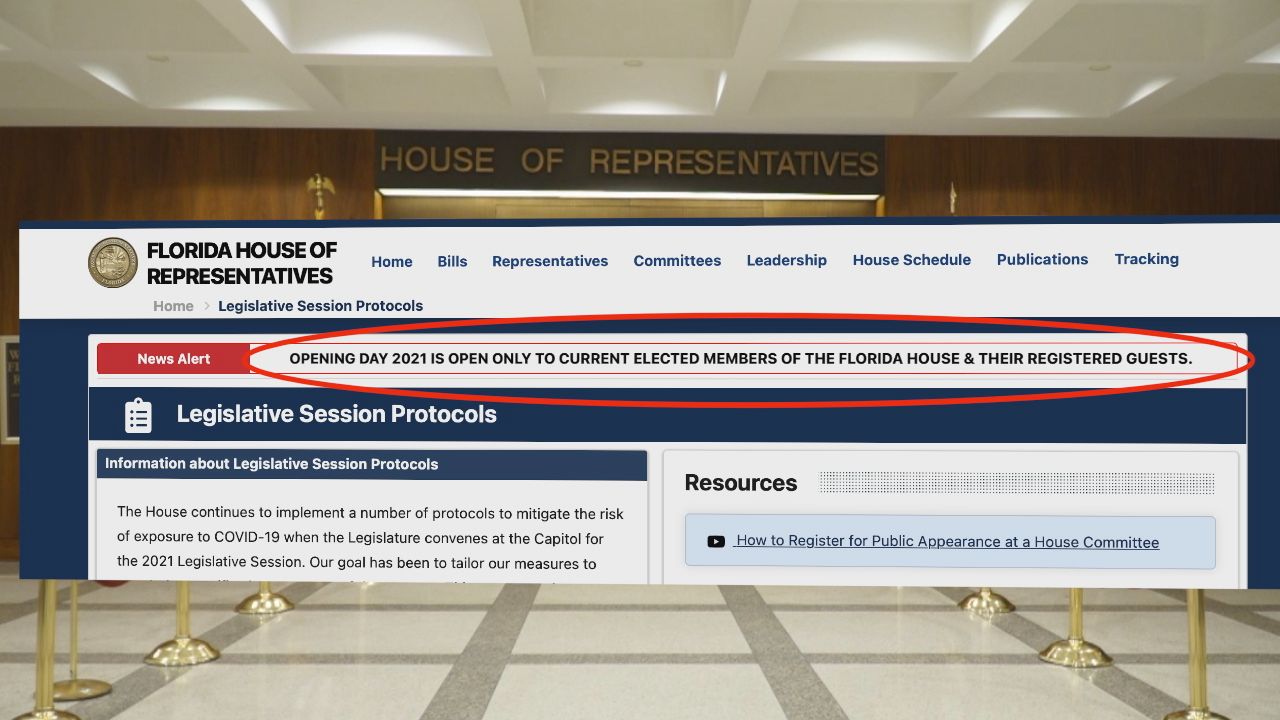Open the Home menu item

coord(392,261)
